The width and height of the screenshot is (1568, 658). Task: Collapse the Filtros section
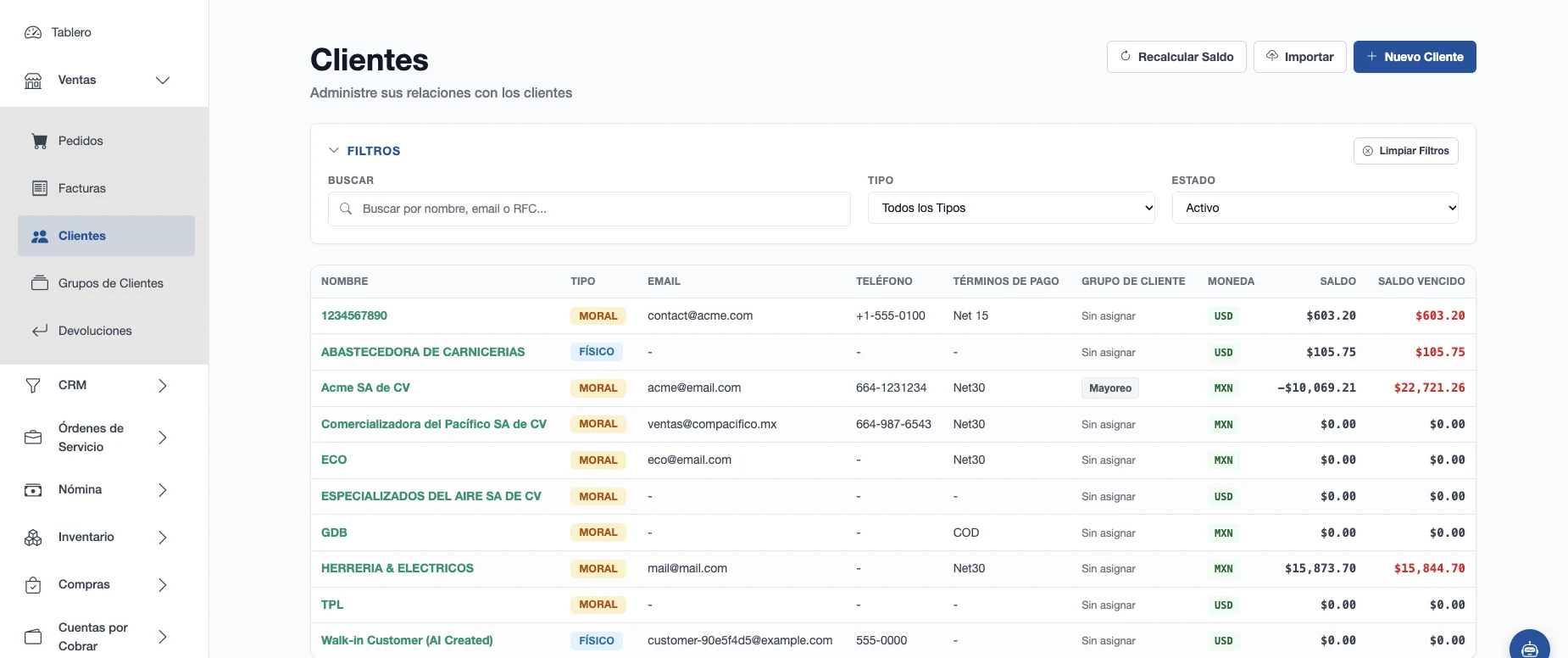point(364,151)
